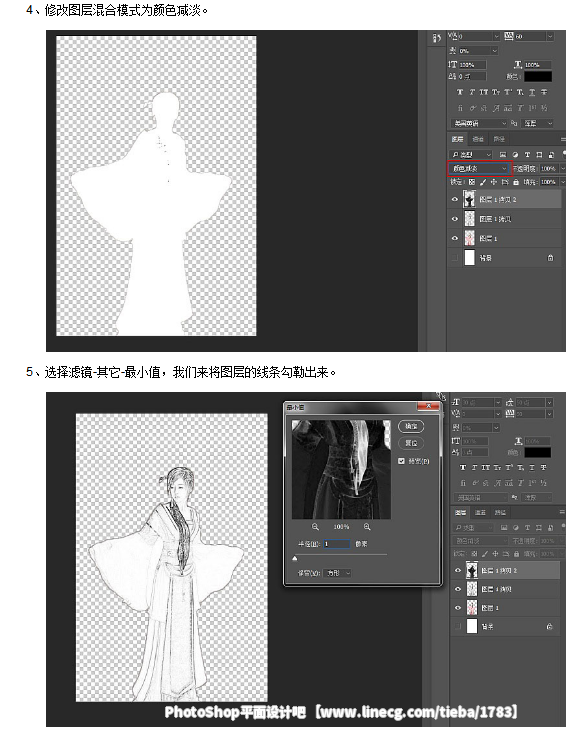
Task: Open layer filter type dropdown, step 4
Action: [x=471, y=155]
